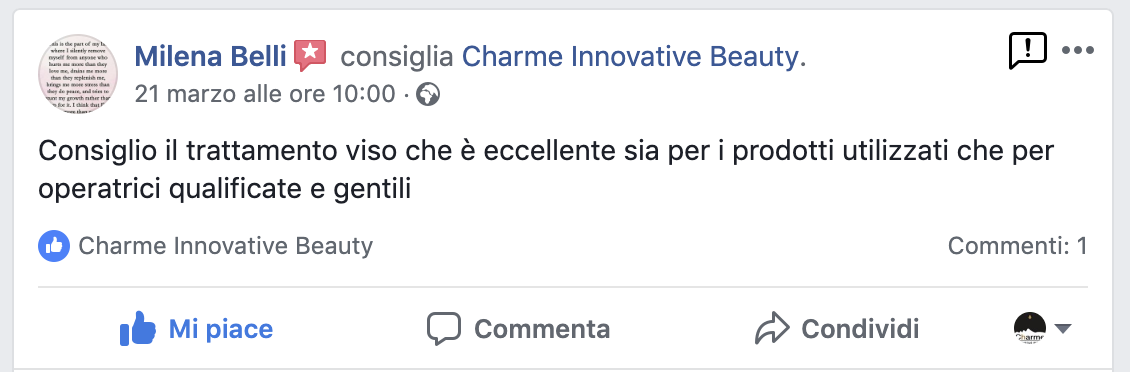1130x372 pixels.
Task: Open Milena Belli's profile picture
Action: click(78, 74)
